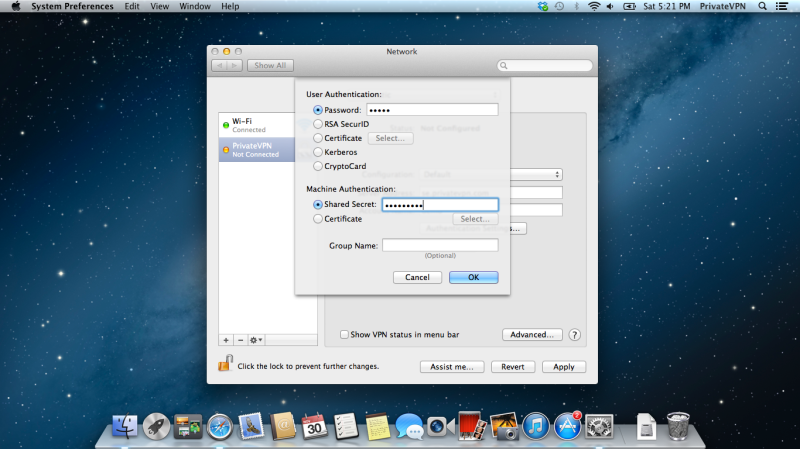Image resolution: width=800 pixels, height=449 pixels.
Task: Open the Window menu in menu bar
Action: pyautogui.click(x=195, y=6)
